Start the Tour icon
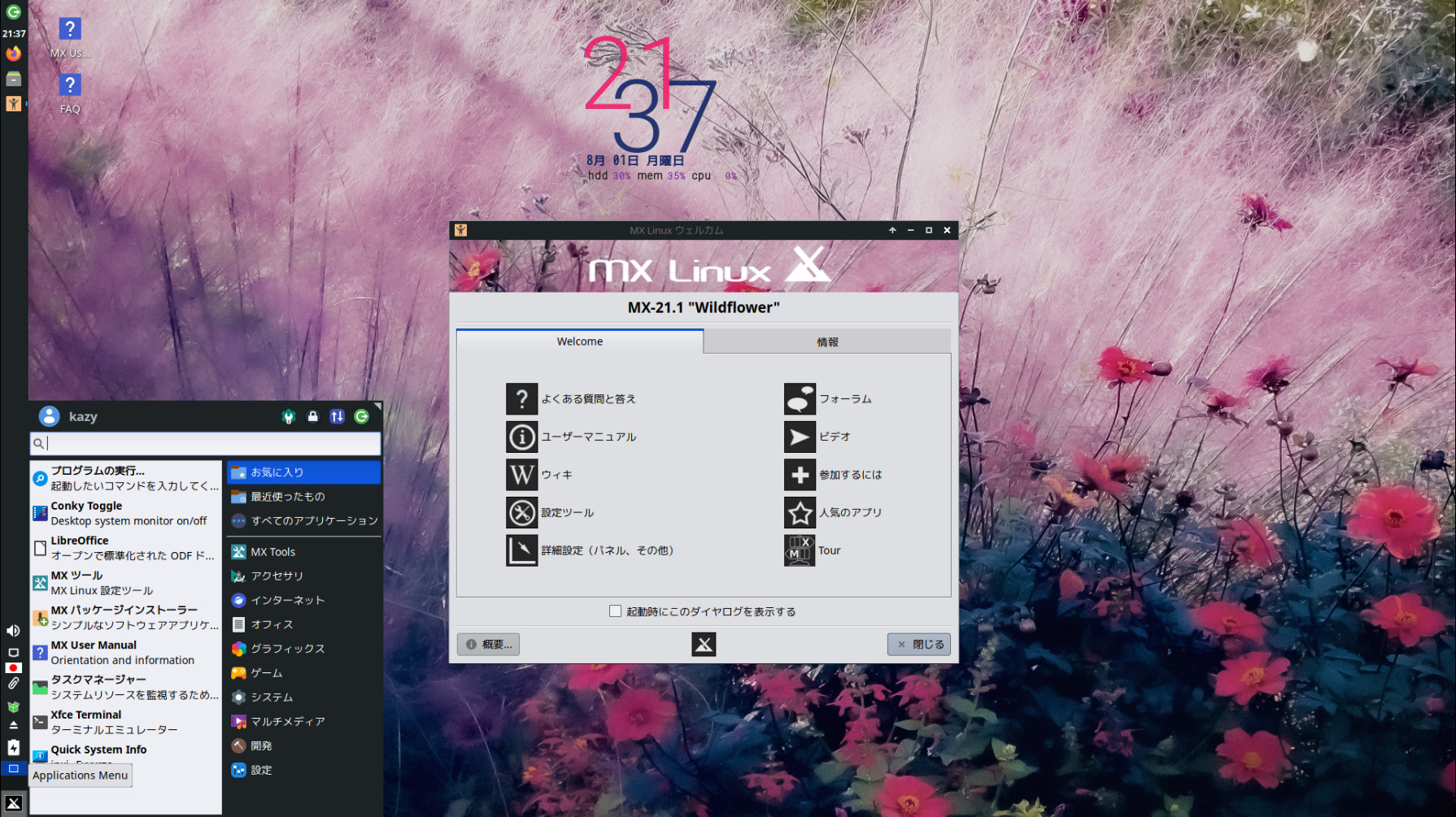 (800, 550)
